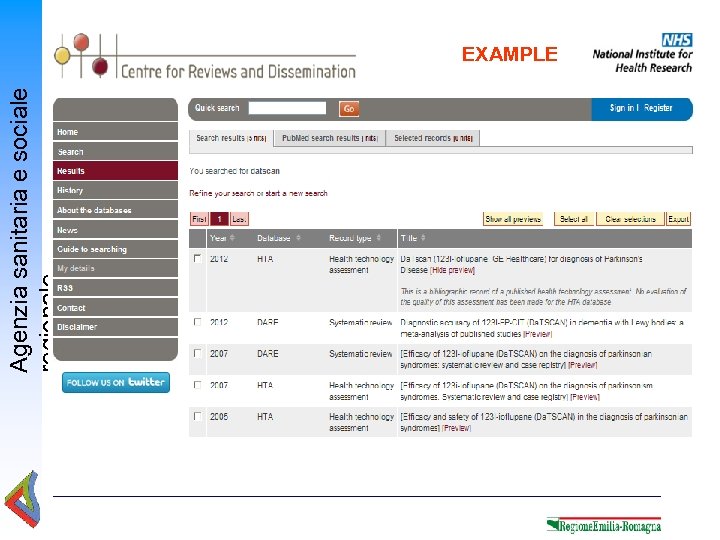This screenshot has width=720, height=540.
Task: Open DaTscan GE Healthcare Parkinson's Disease title
Action: click(521, 264)
